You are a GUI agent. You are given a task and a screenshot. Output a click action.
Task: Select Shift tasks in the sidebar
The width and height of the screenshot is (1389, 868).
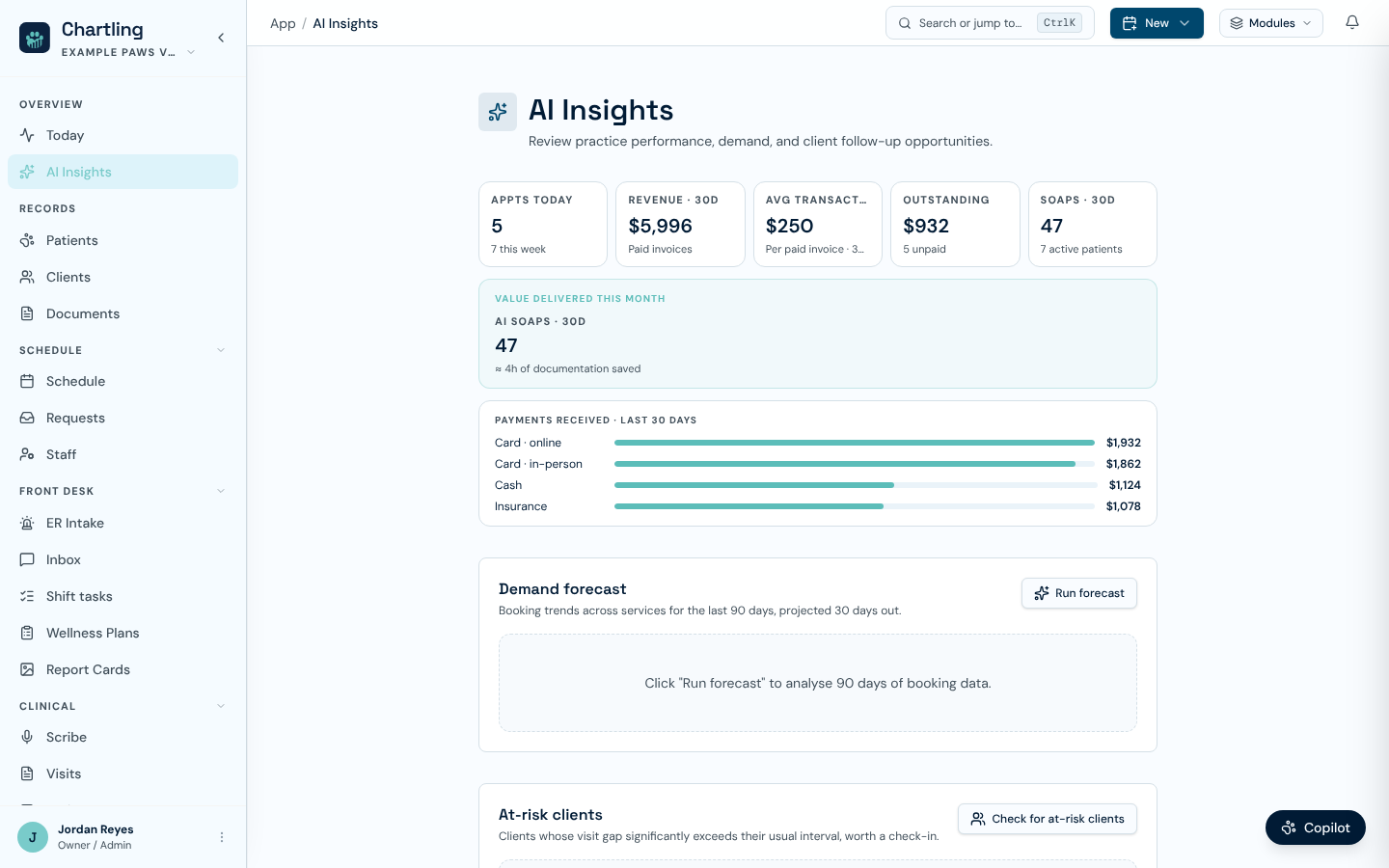[123, 596]
